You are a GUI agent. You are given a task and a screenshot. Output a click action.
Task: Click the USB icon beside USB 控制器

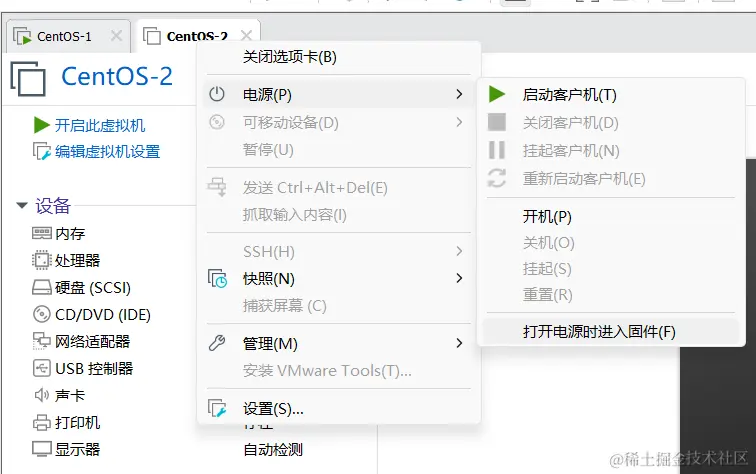(x=42, y=368)
